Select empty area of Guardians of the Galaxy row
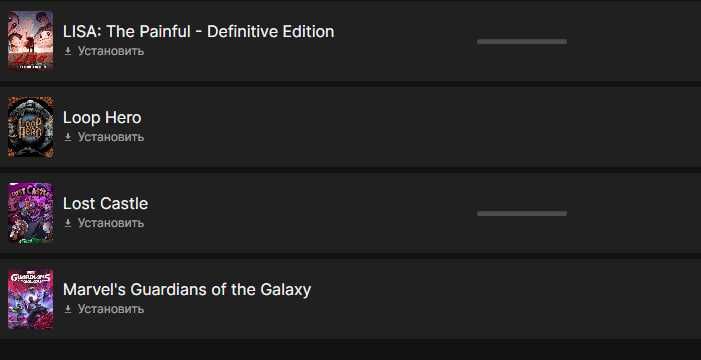Viewport: 701px width, 360px height. point(505,299)
